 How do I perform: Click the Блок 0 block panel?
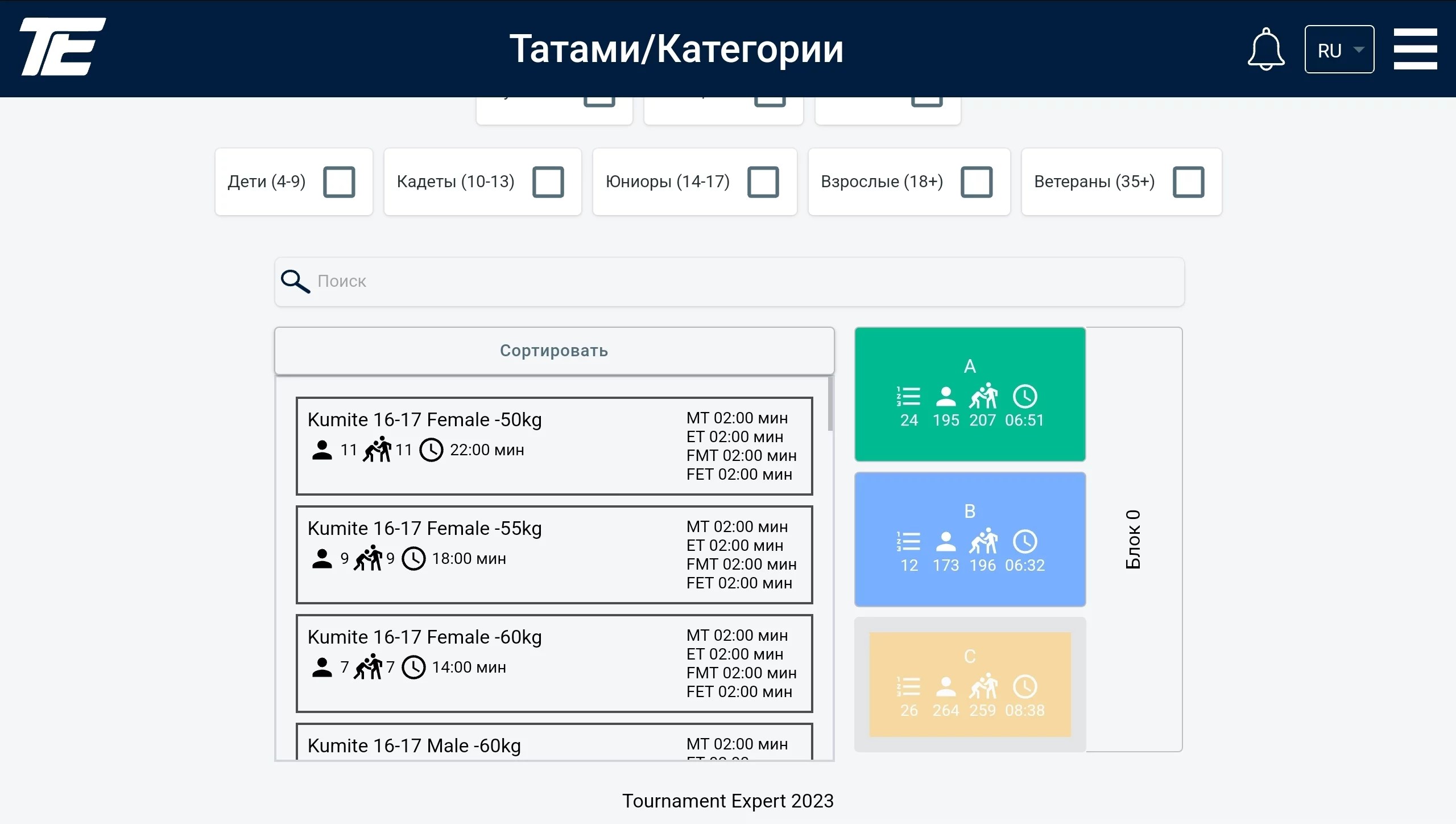pos(1134,539)
